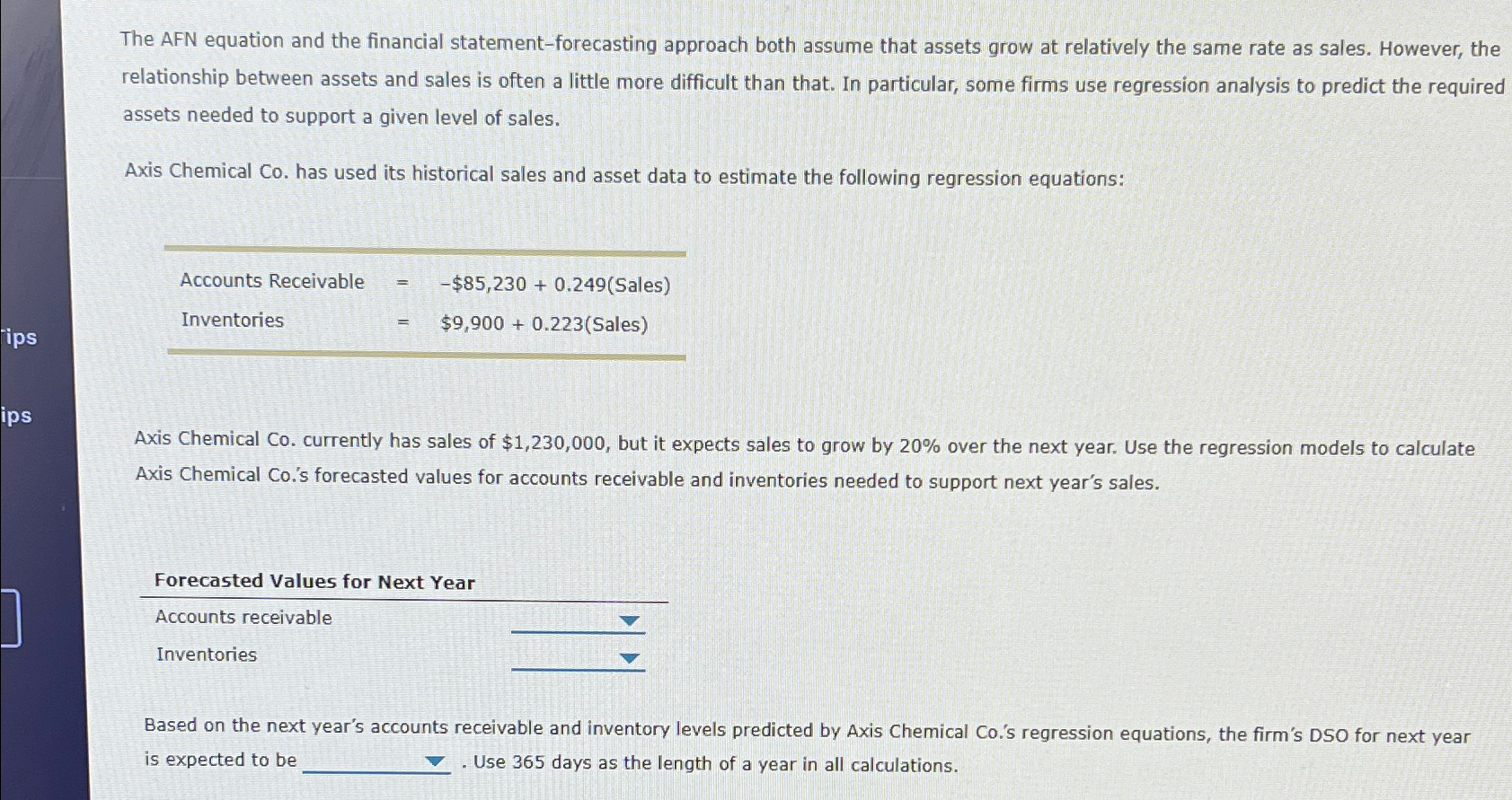Expand the DSO answer dropdown near bottom
1512x800 pixels.
pyautogui.click(x=434, y=761)
